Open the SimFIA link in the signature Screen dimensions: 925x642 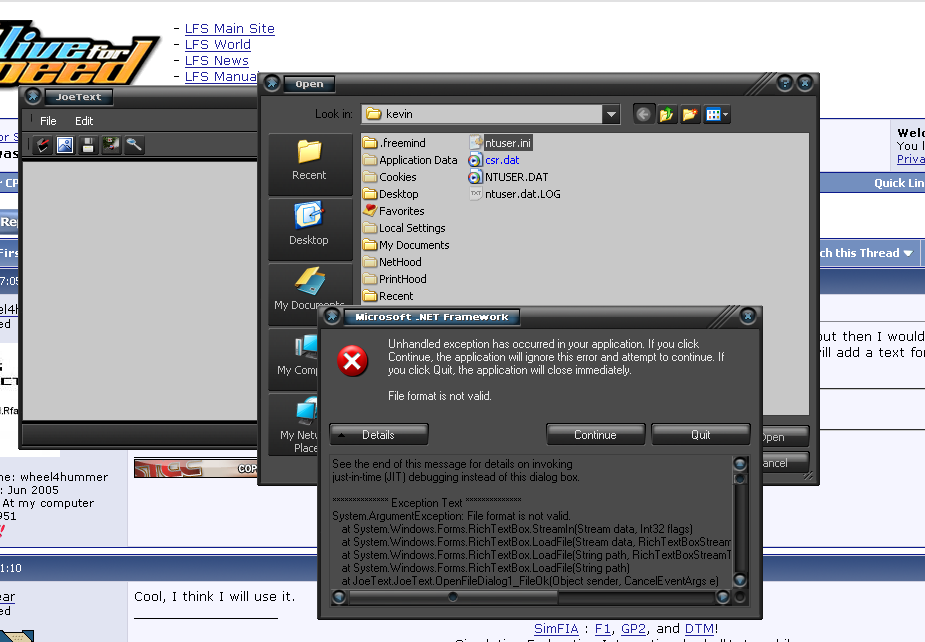(x=556, y=629)
